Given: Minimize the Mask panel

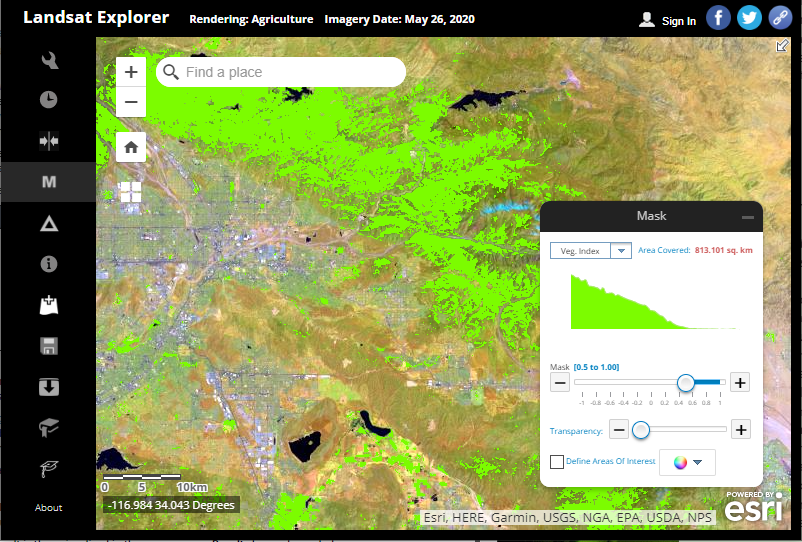Looking at the screenshot, I should pos(748,217).
